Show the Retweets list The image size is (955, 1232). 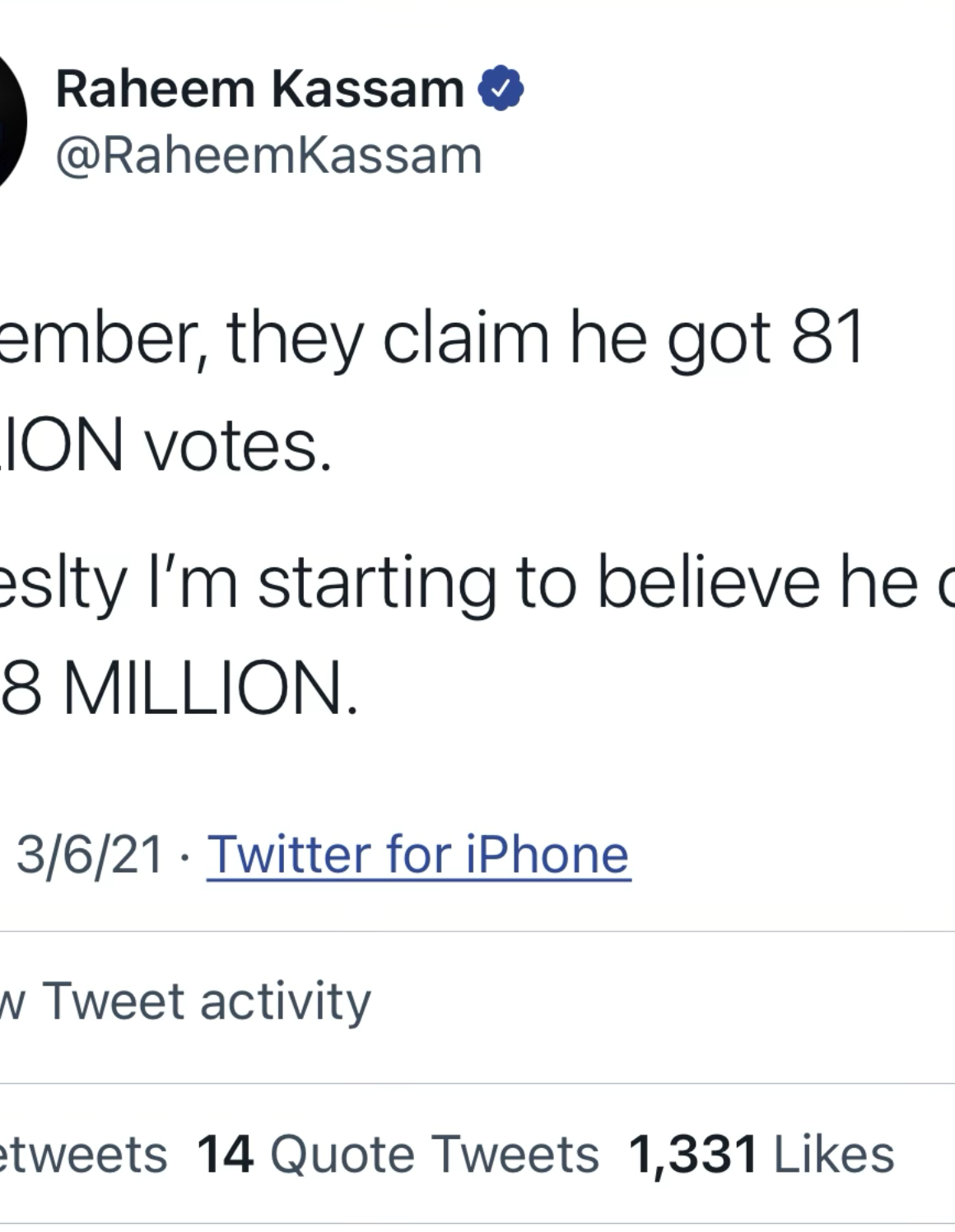pyautogui.click(x=82, y=1154)
